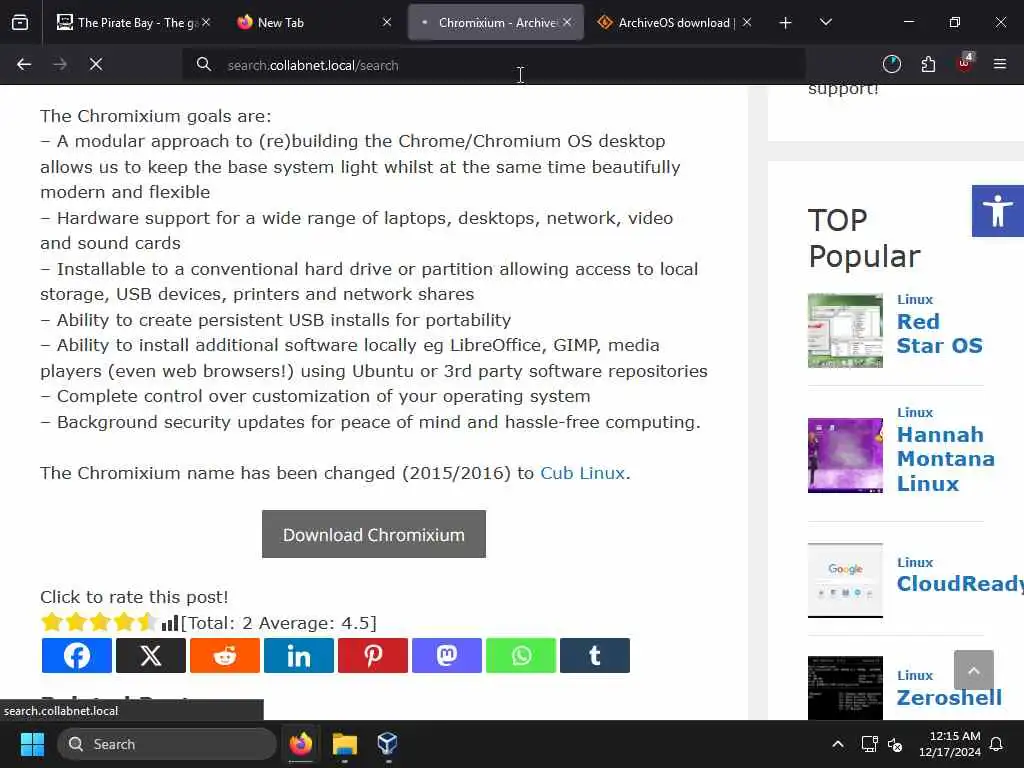
Task: Click the address bar URL field
Action: point(493,65)
